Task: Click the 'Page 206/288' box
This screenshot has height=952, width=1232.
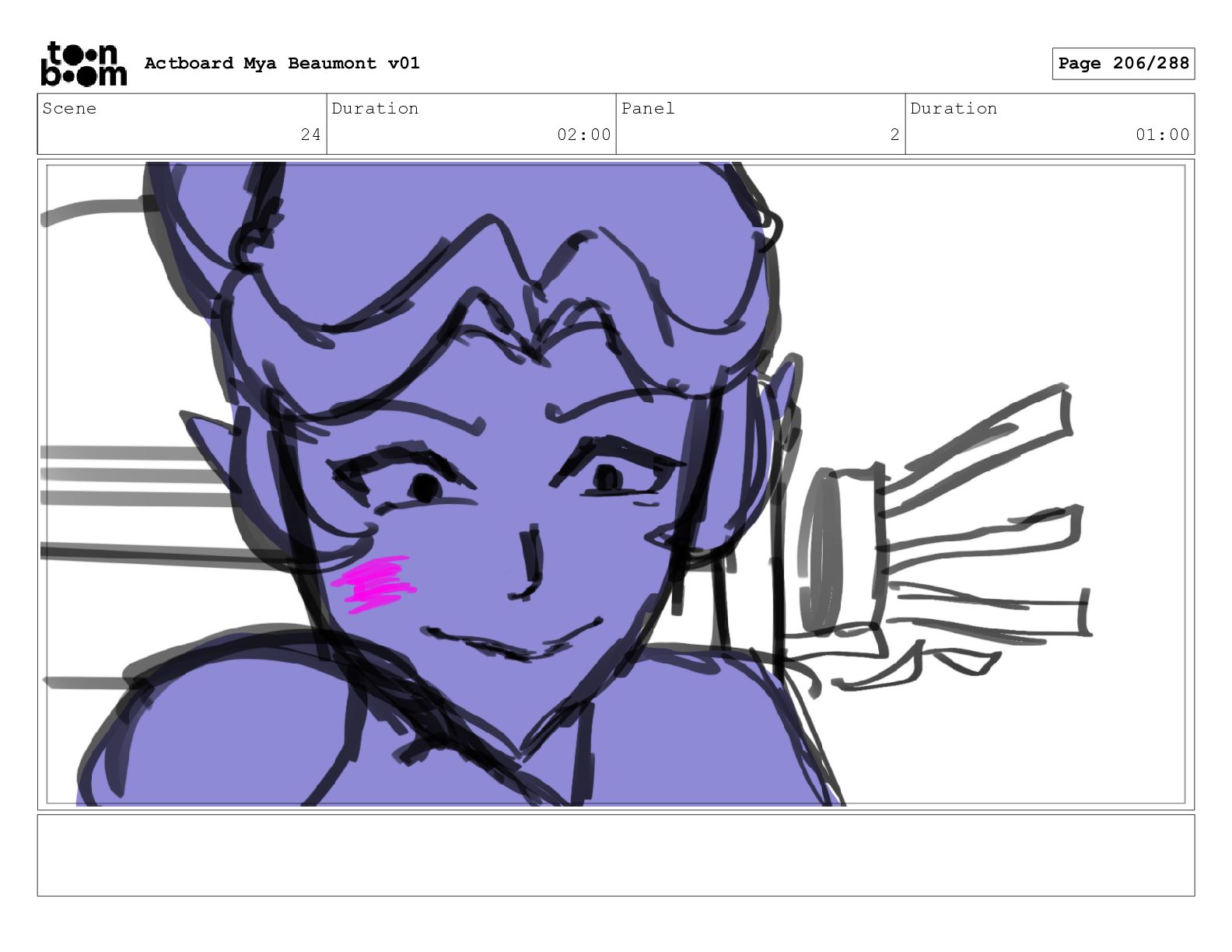Action: (x=1123, y=64)
